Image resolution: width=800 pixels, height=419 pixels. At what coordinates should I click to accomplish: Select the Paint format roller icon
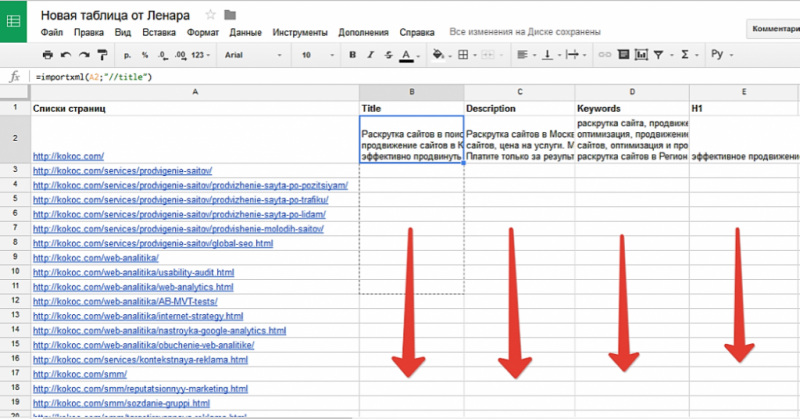tap(103, 55)
